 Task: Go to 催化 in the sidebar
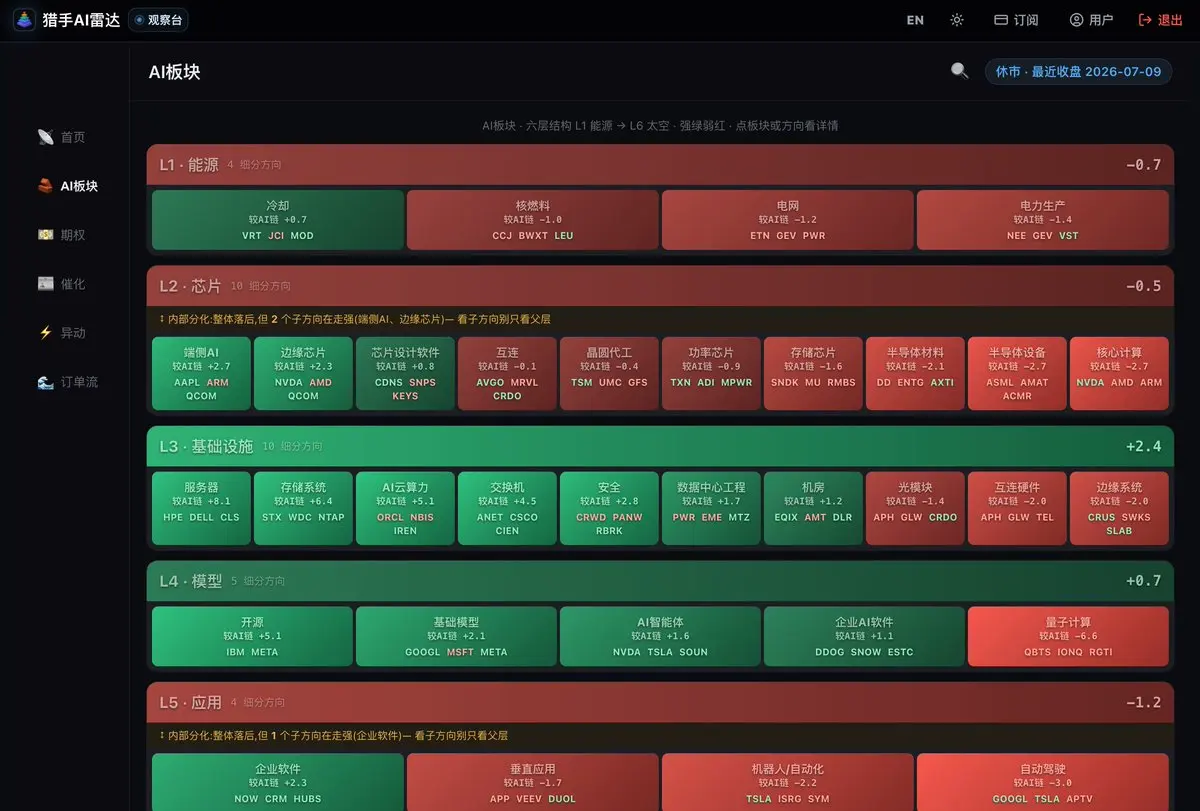tap(64, 284)
